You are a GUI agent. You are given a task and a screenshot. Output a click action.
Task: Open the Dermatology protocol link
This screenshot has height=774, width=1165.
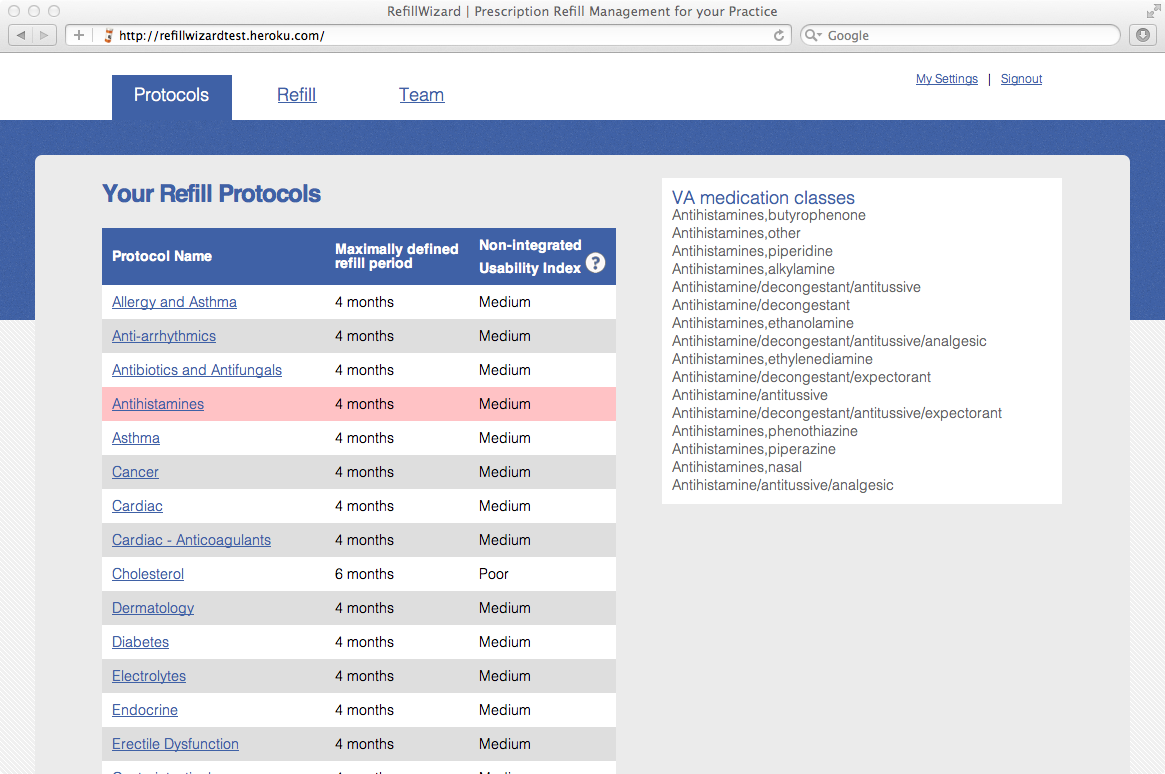[x=153, y=608]
